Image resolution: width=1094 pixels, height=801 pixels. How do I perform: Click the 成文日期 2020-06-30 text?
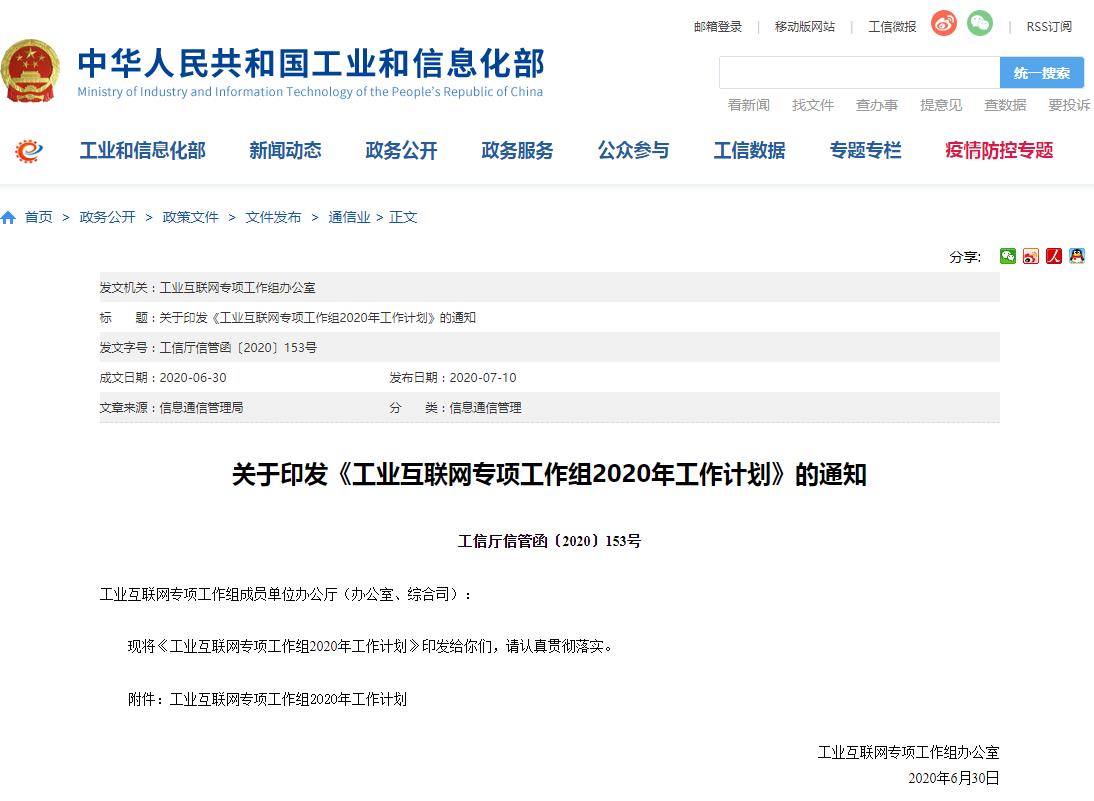(x=163, y=377)
